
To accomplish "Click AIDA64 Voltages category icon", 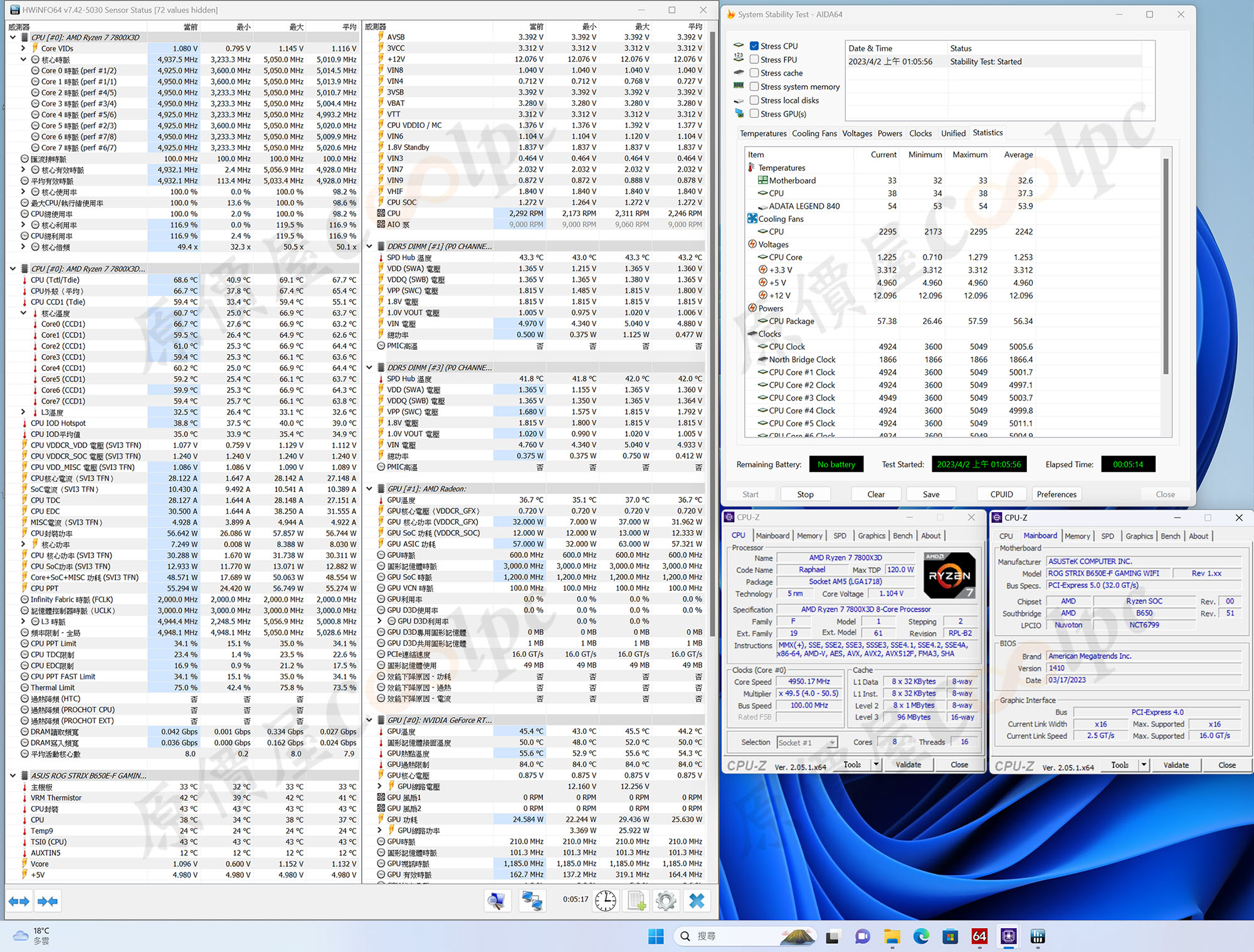I will click(x=752, y=244).
